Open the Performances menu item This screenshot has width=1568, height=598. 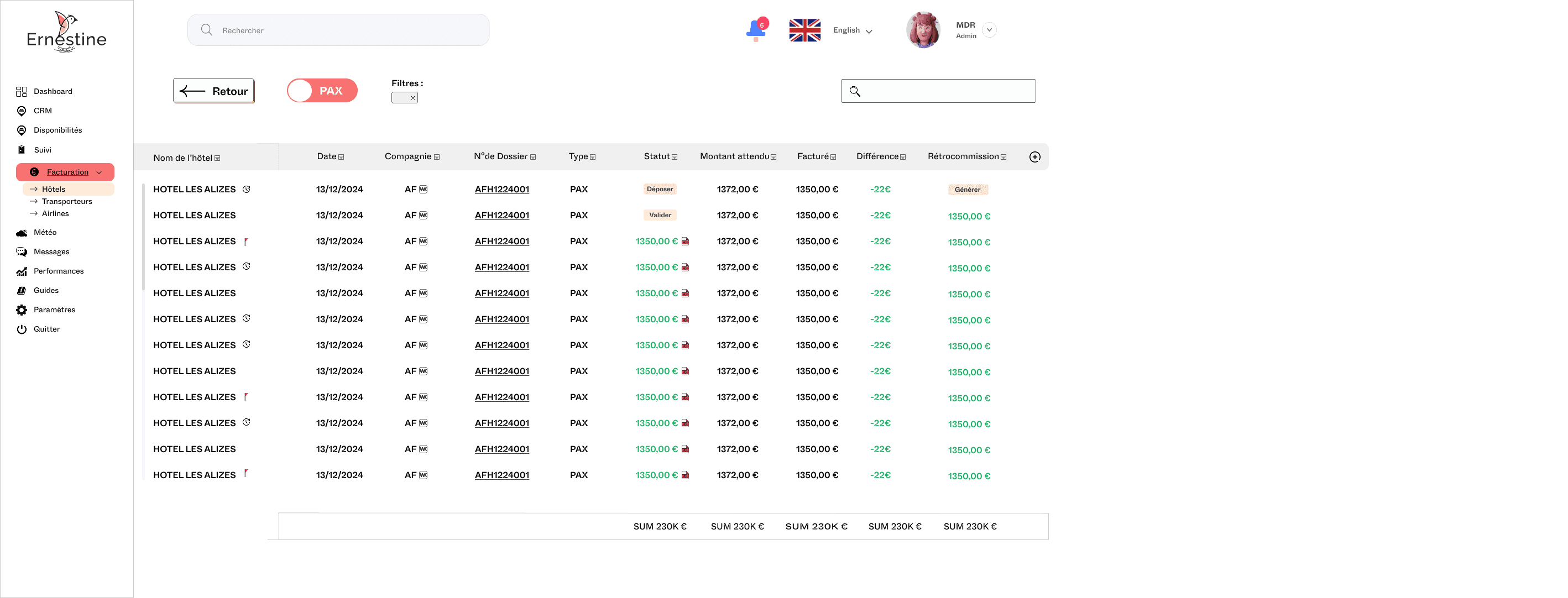click(x=59, y=271)
